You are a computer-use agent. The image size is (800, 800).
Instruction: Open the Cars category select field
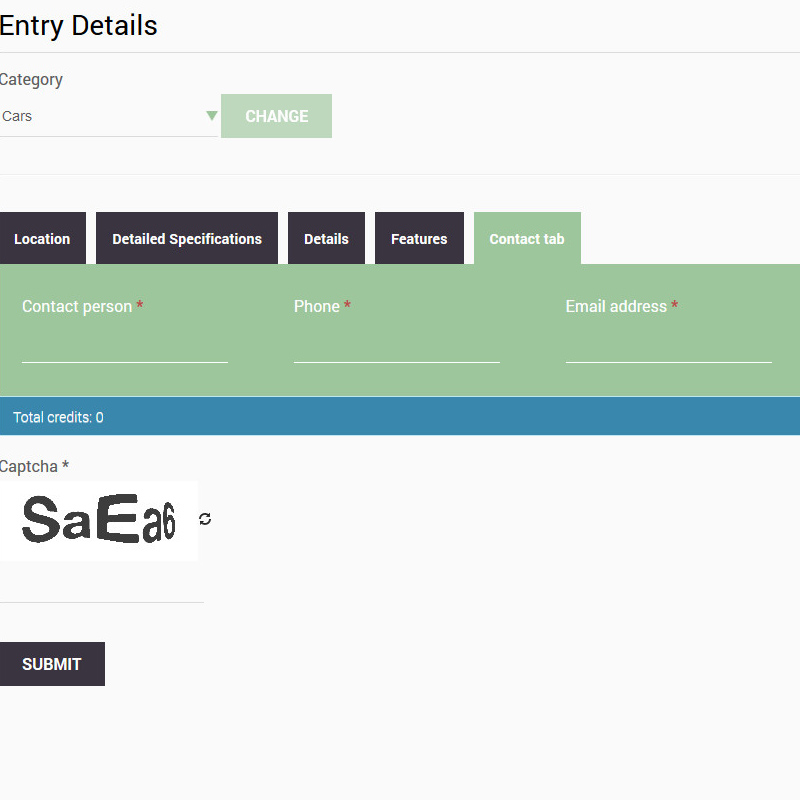click(x=100, y=116)
